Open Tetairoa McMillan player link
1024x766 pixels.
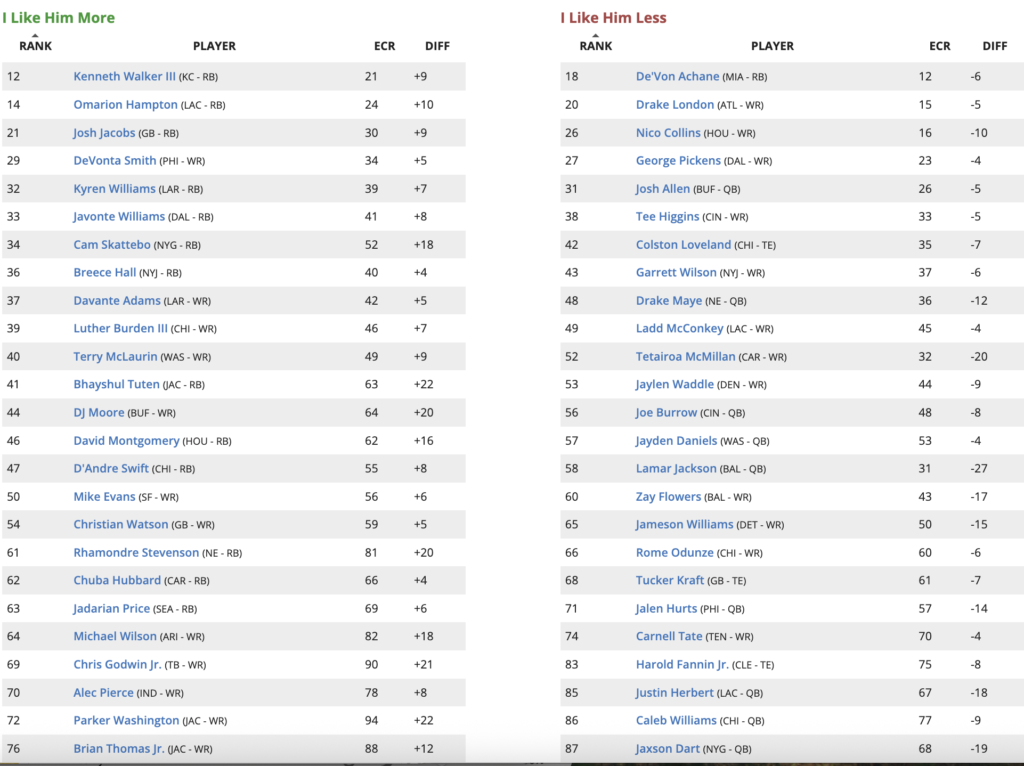click(x=685, y=357)
